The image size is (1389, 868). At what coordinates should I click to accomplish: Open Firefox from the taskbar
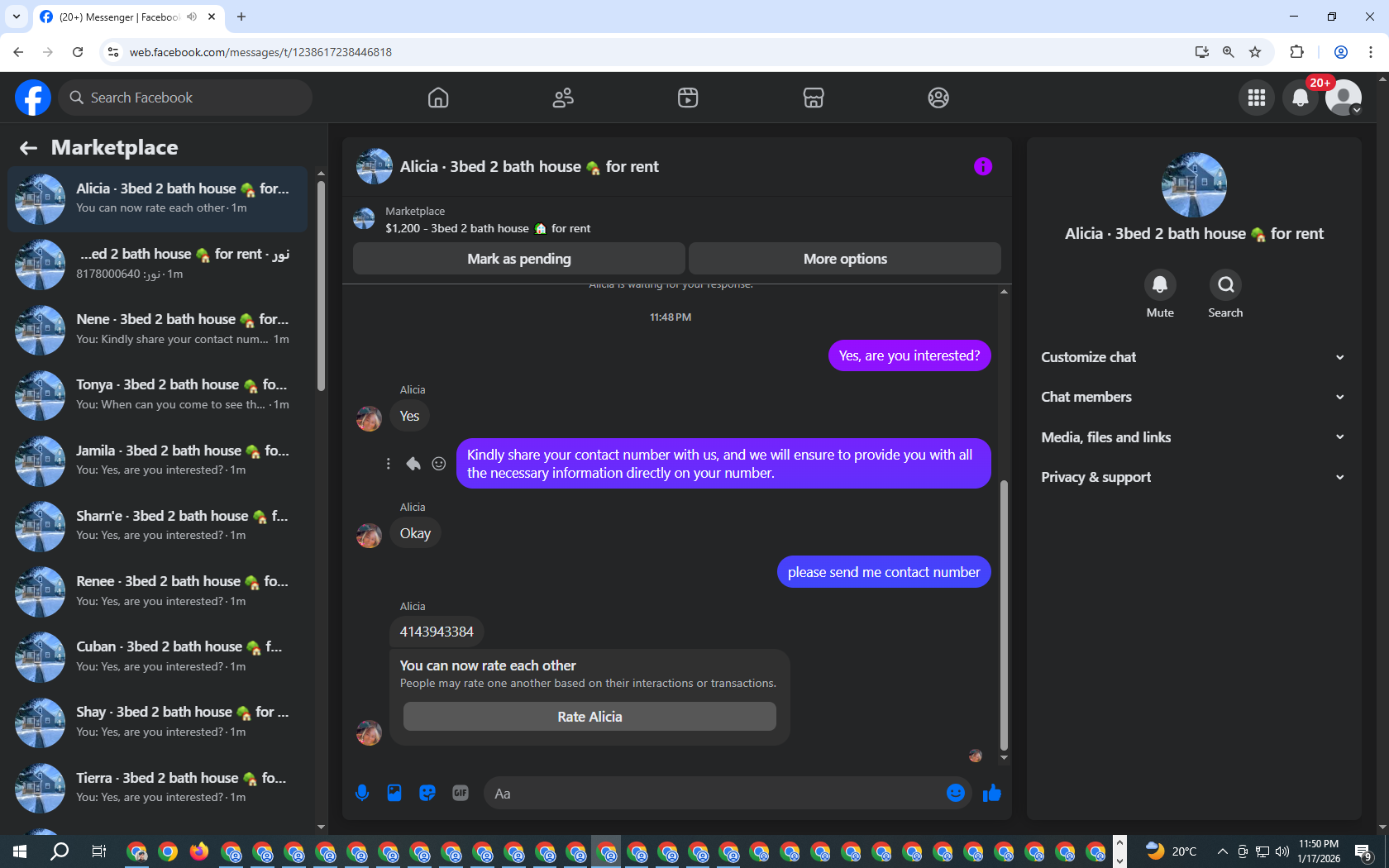click(198, 851)
